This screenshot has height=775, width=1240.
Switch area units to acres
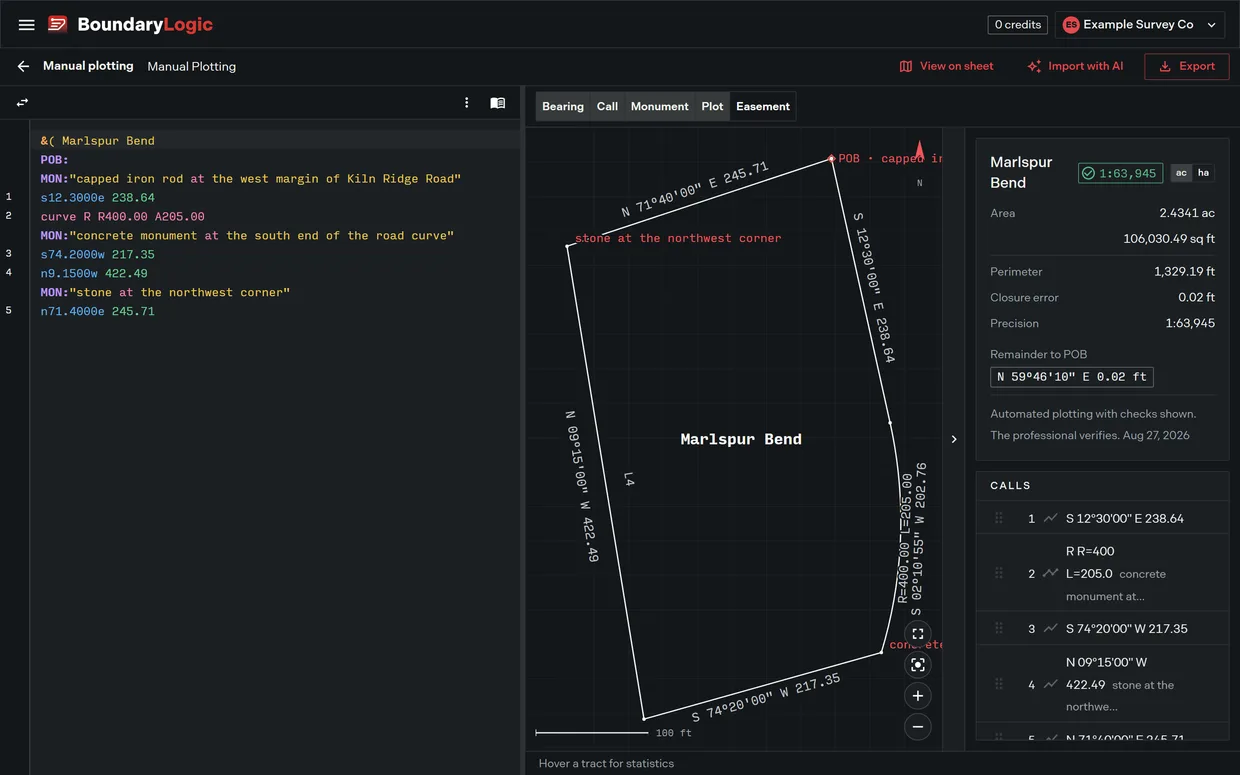[1181, 173]
